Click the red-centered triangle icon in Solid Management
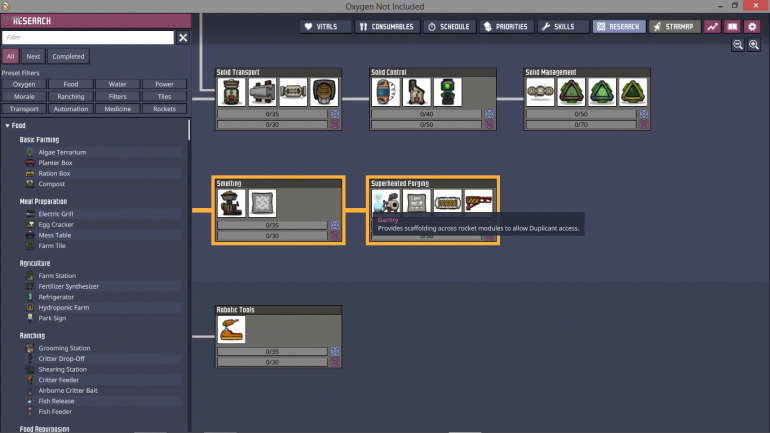 [571, 92]
